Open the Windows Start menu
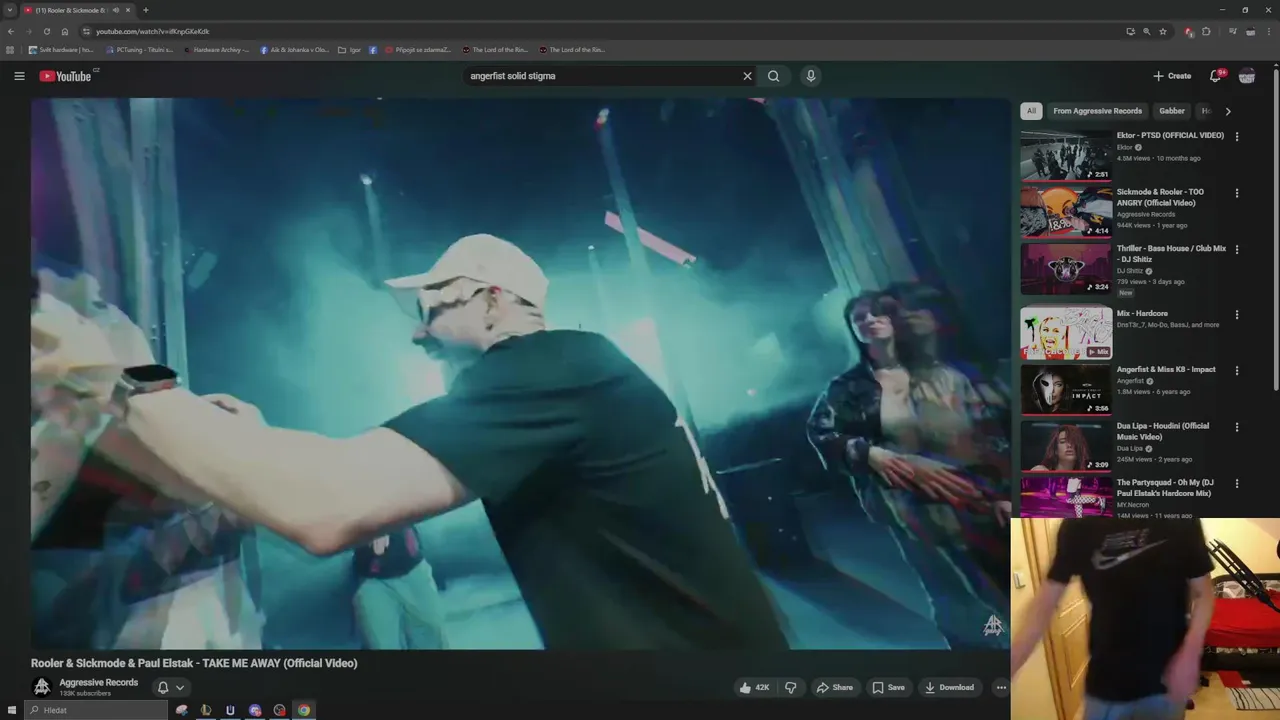The width and height of the screenshot is (1280, 720). [x=10, y=710]
